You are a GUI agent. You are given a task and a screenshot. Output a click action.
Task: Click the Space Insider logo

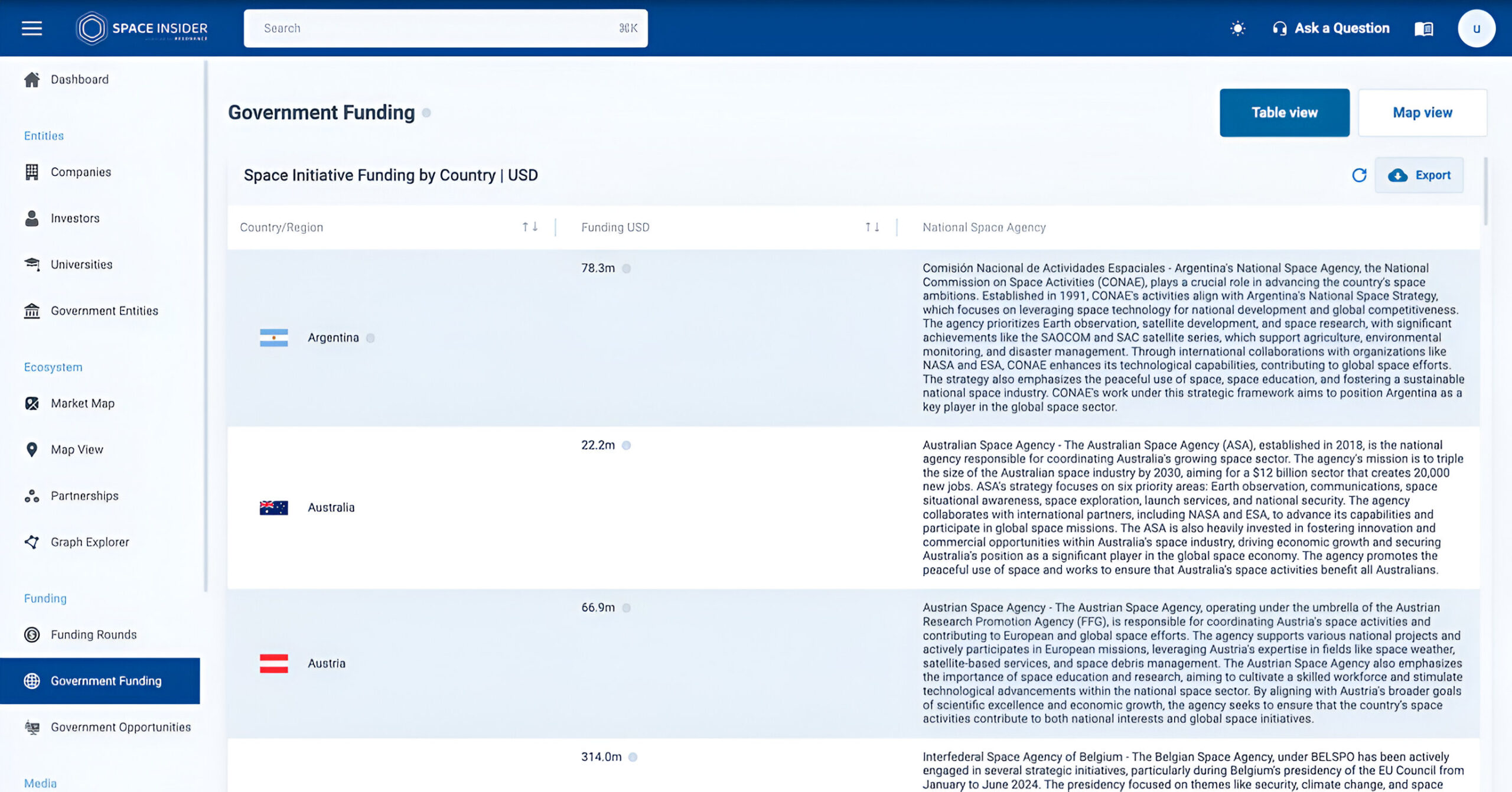[142, 28]
